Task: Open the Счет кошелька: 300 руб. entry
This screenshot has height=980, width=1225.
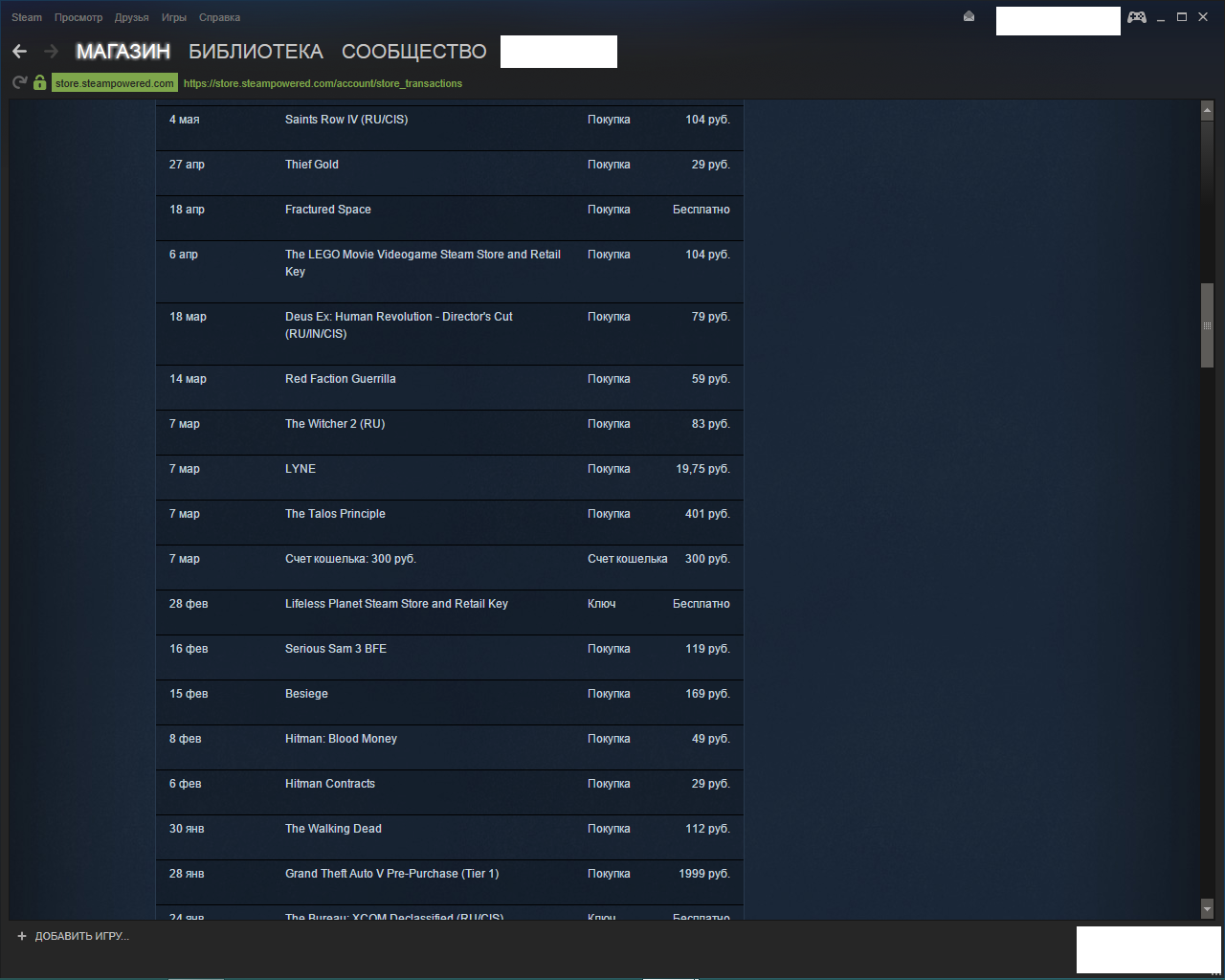Action: (x=450, y=568)
